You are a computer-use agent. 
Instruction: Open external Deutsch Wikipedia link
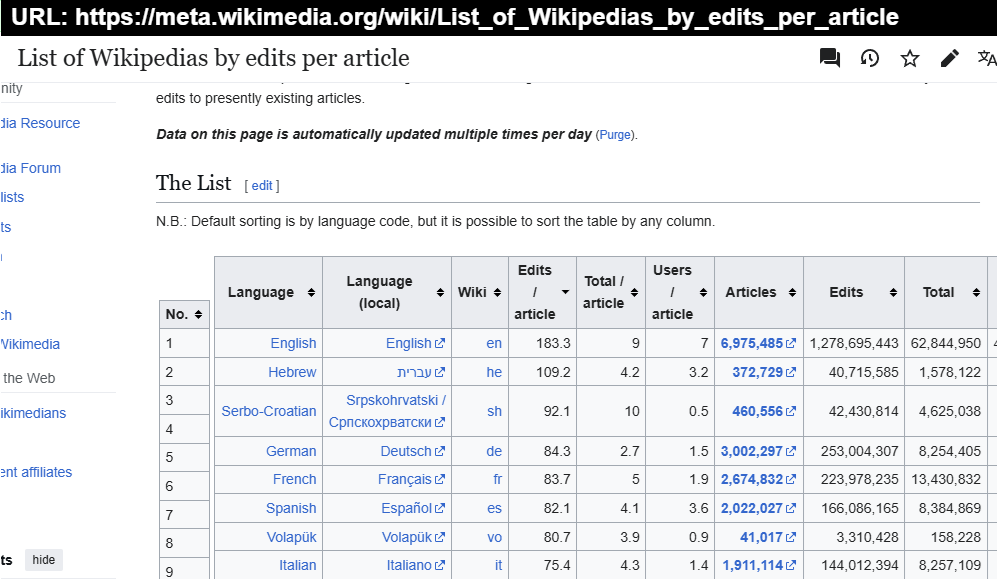coord(413,451)
